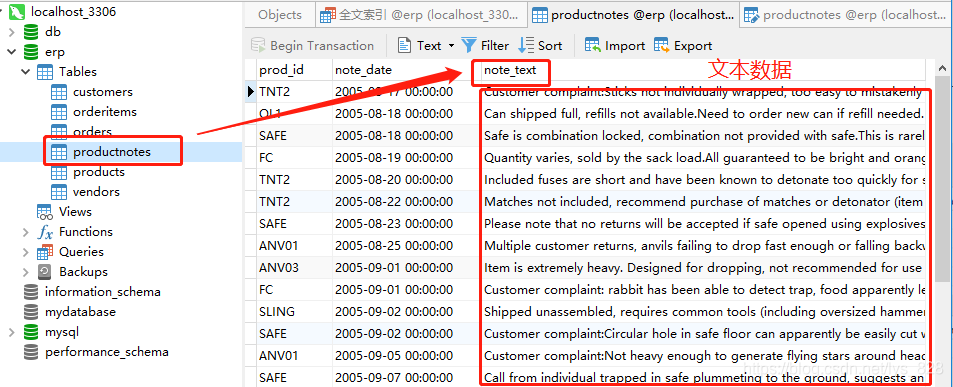Select the active productnotes @erp data tab
This screenshot has width=953, height=387.
pyautogui.click(x=633, y=15)
